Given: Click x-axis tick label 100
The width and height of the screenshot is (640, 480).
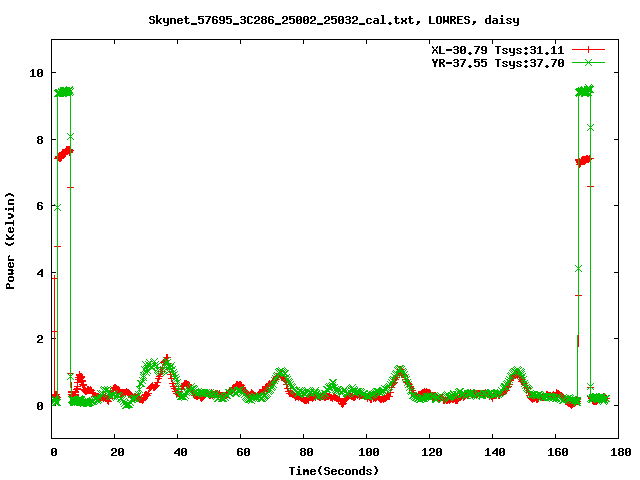Looking at the screenshot, I should [369, 452].
